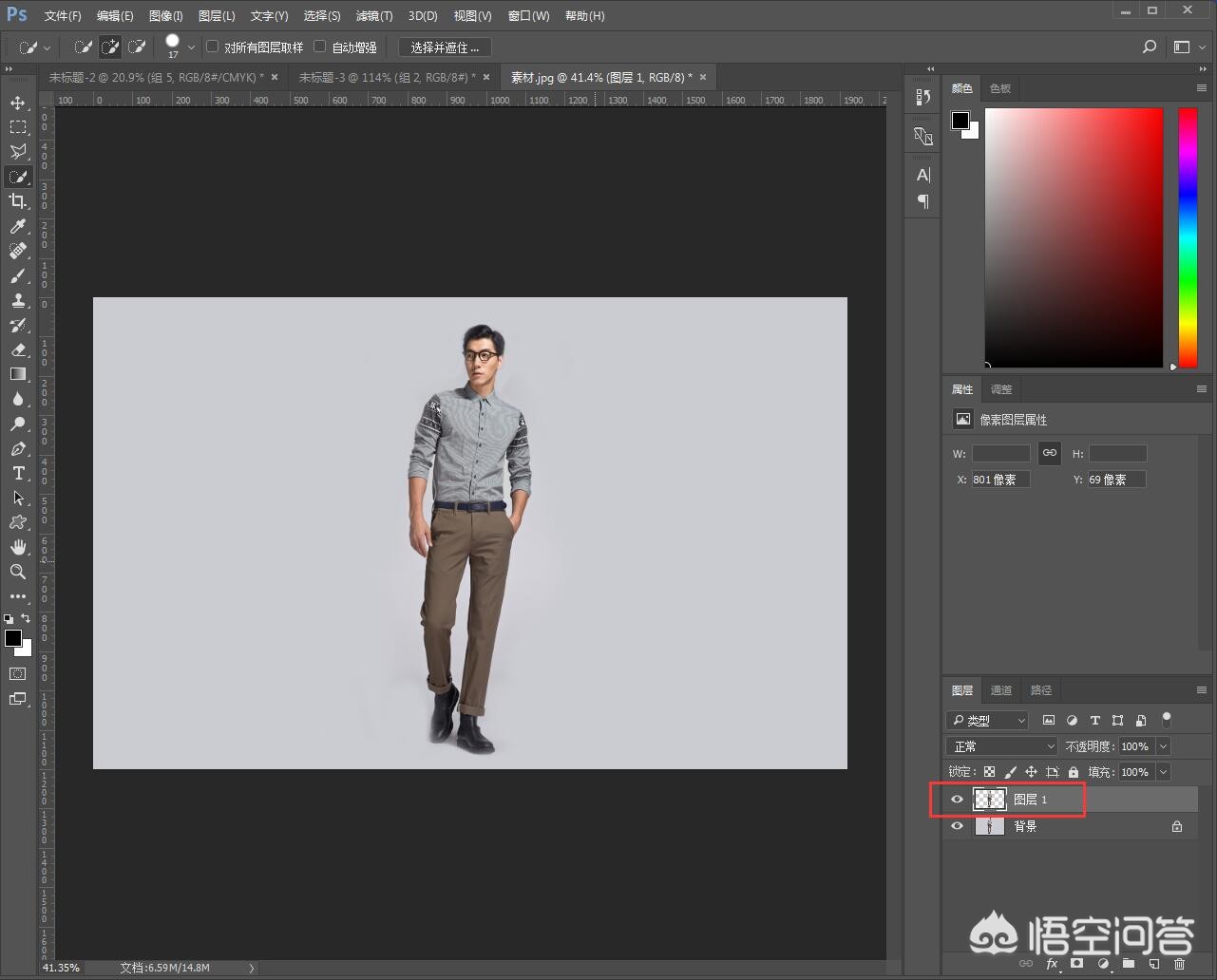Click the X position input field
This screenshot has height=980, width=1217.
tap(999, 480)
